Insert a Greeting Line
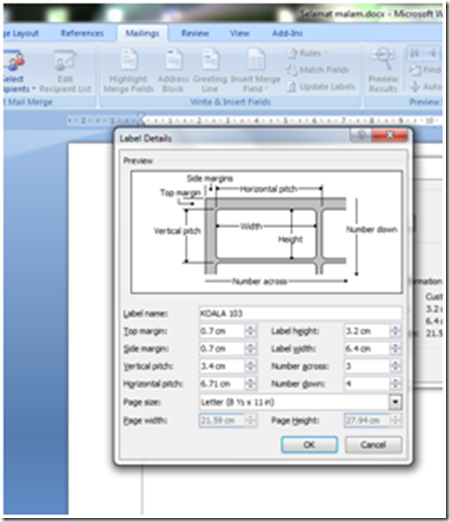 point(210,70)
